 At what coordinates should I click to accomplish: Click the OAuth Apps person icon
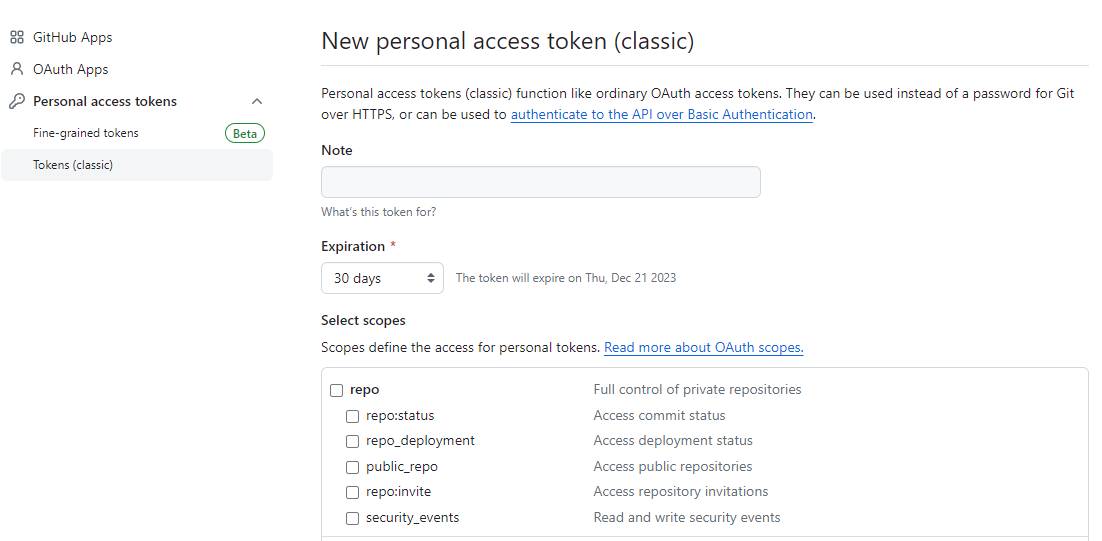[17, 69]
